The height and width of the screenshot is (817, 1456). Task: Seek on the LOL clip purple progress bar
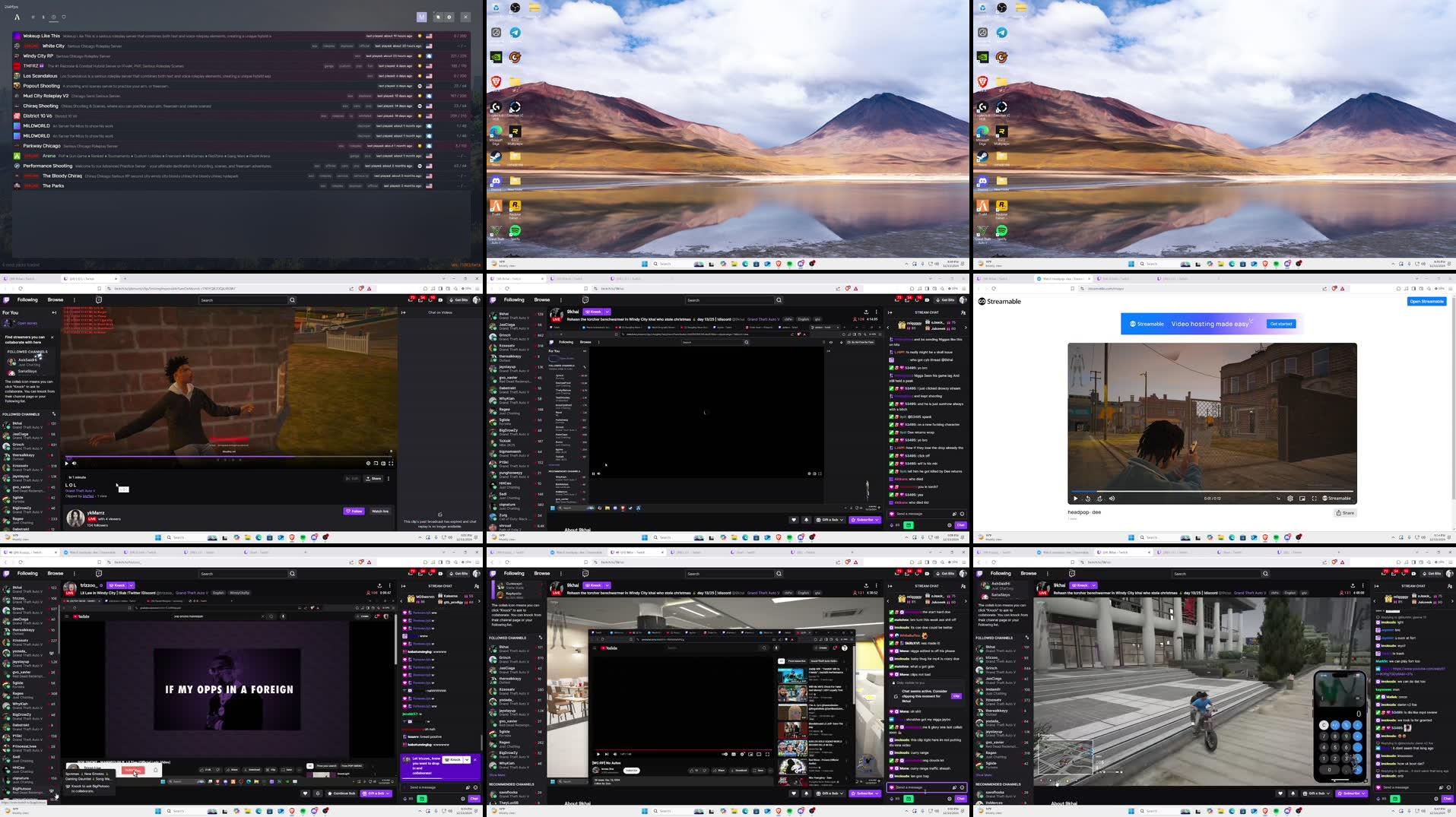click(228, 458)
